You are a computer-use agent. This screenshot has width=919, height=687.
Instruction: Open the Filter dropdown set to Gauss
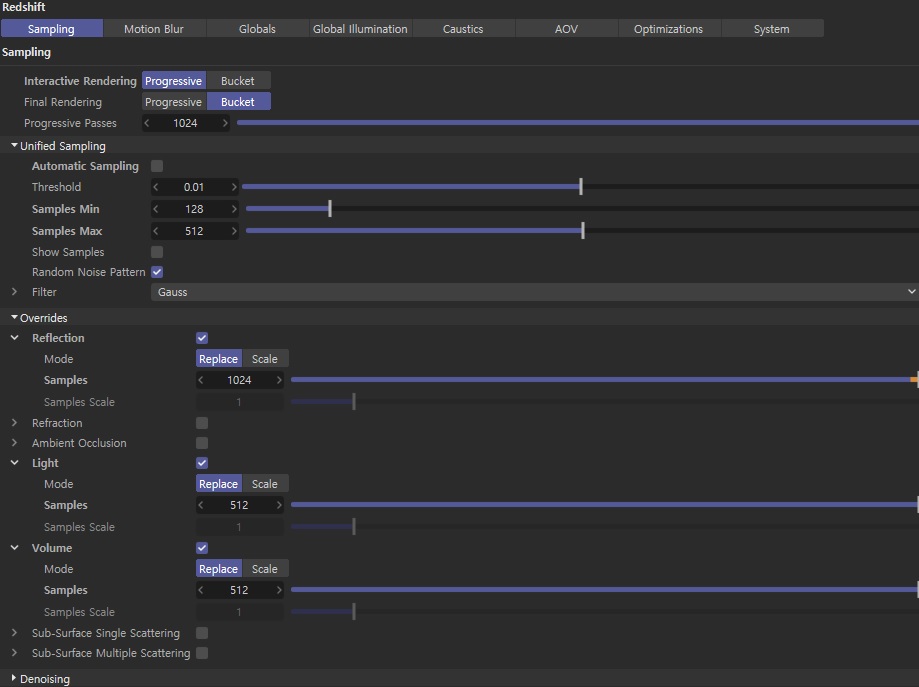(534, 292)
